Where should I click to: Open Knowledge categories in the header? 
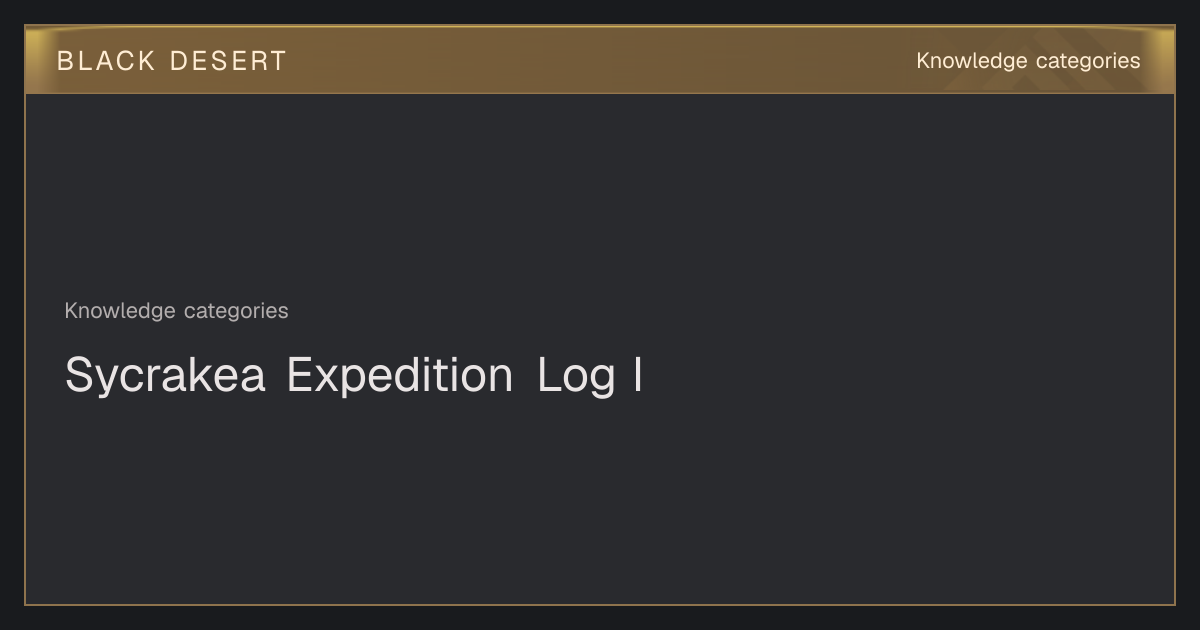pyautogui.click(x=1028, y=61)
